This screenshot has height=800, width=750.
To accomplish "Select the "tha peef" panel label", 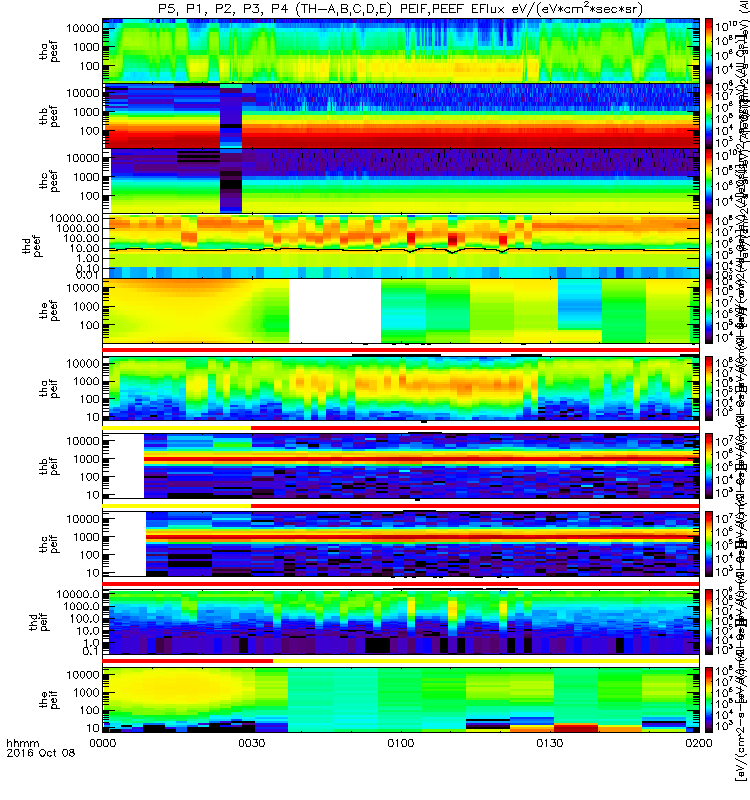I will [49, 52].
